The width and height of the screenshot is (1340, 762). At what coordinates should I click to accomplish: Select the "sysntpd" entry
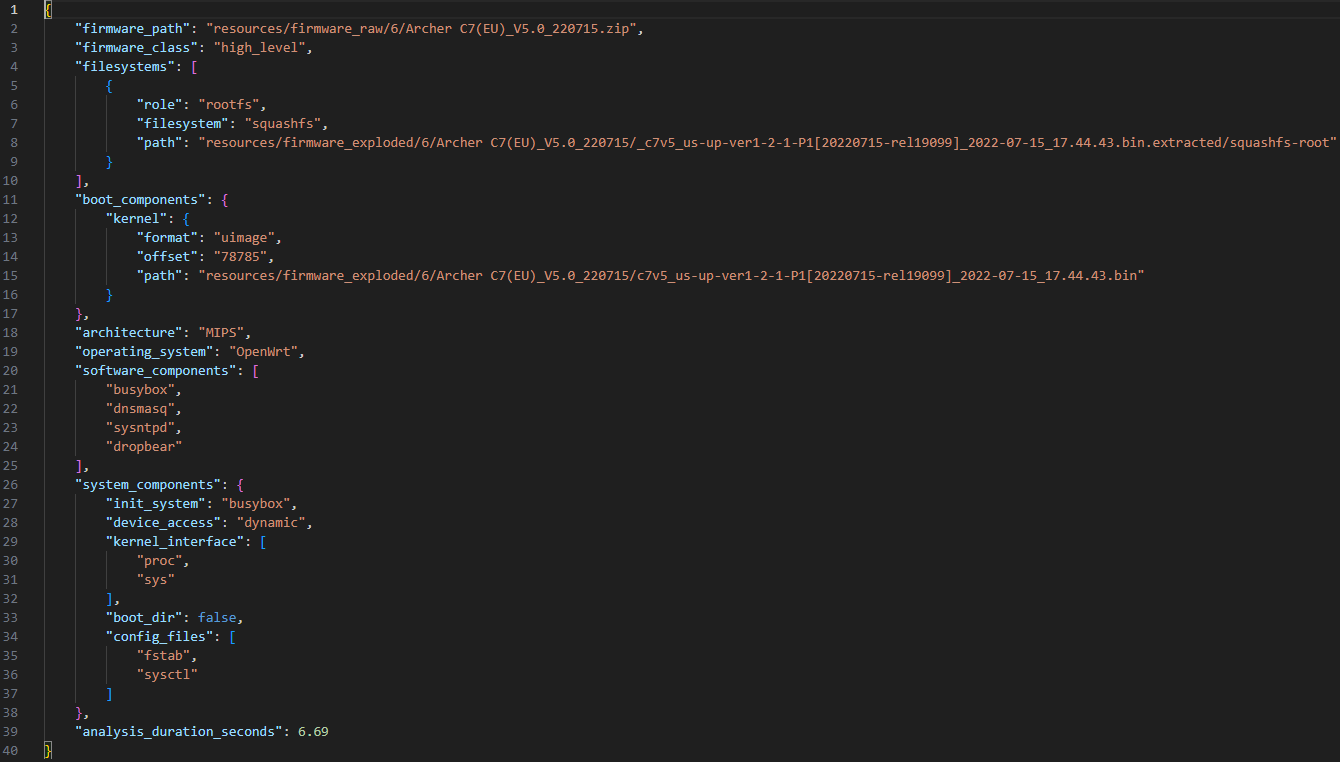141,427
